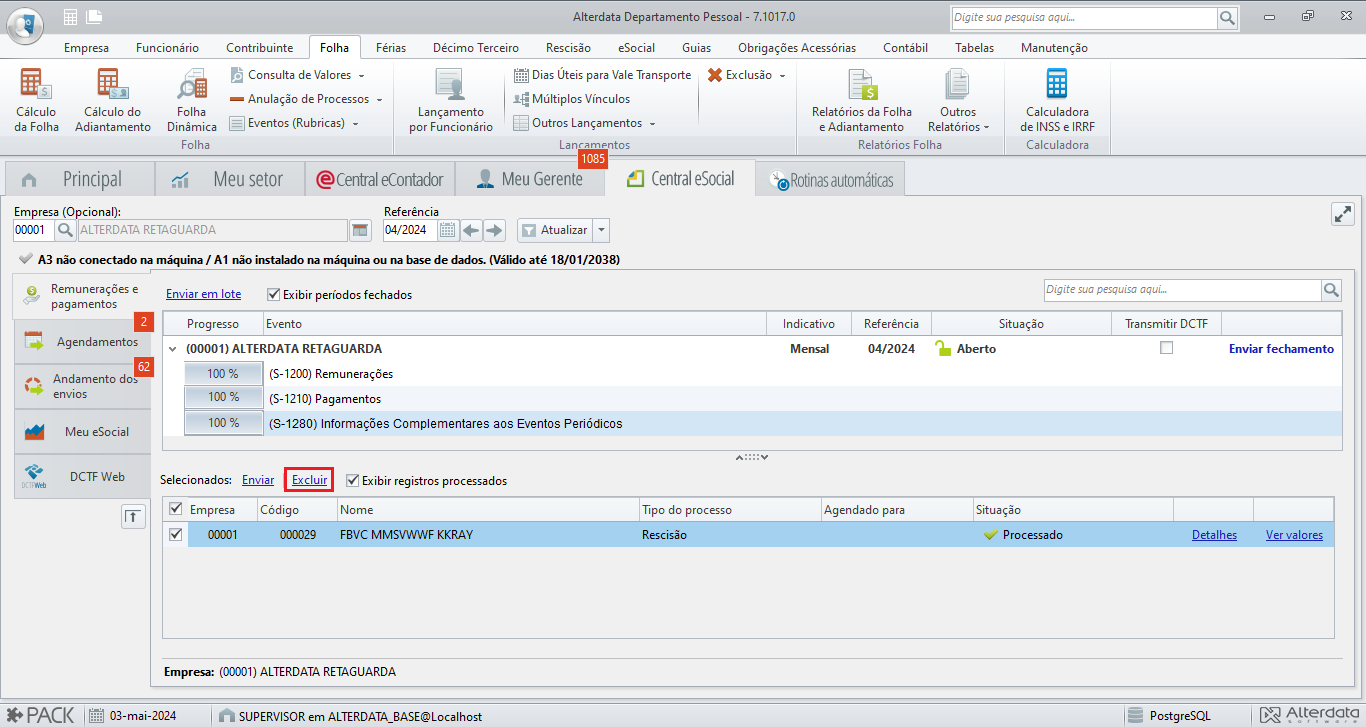Switch to Central eContador tab
The image size is (1366, 727).
coord(379,180)
